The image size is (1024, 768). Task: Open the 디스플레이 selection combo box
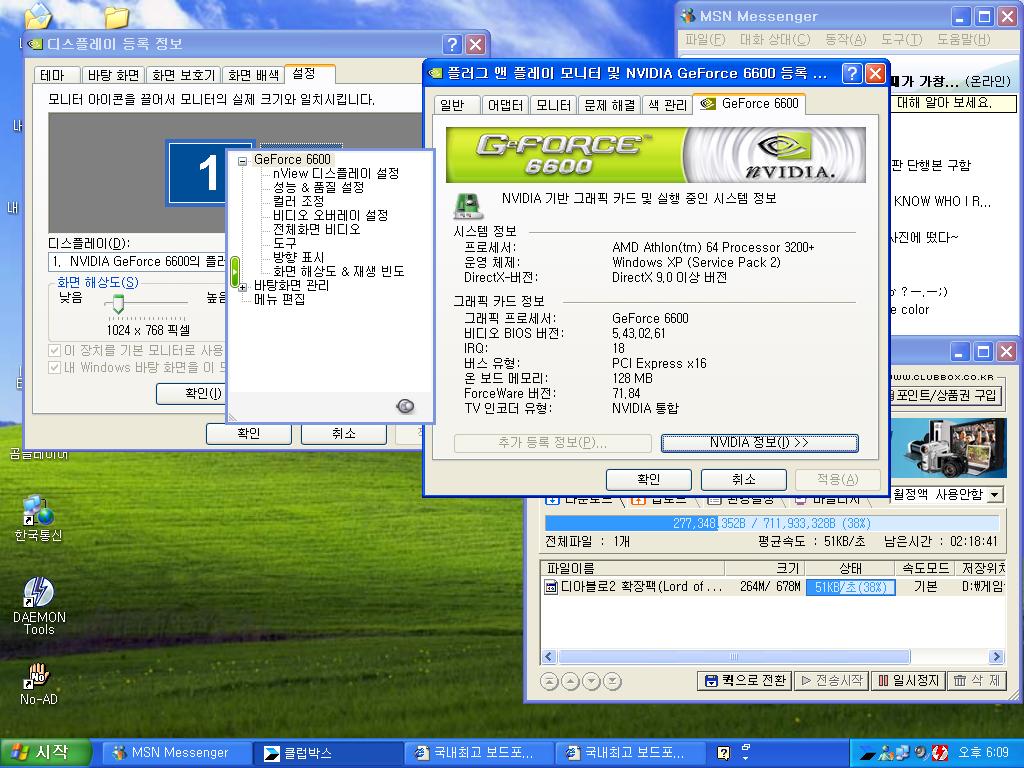(137, 262)
